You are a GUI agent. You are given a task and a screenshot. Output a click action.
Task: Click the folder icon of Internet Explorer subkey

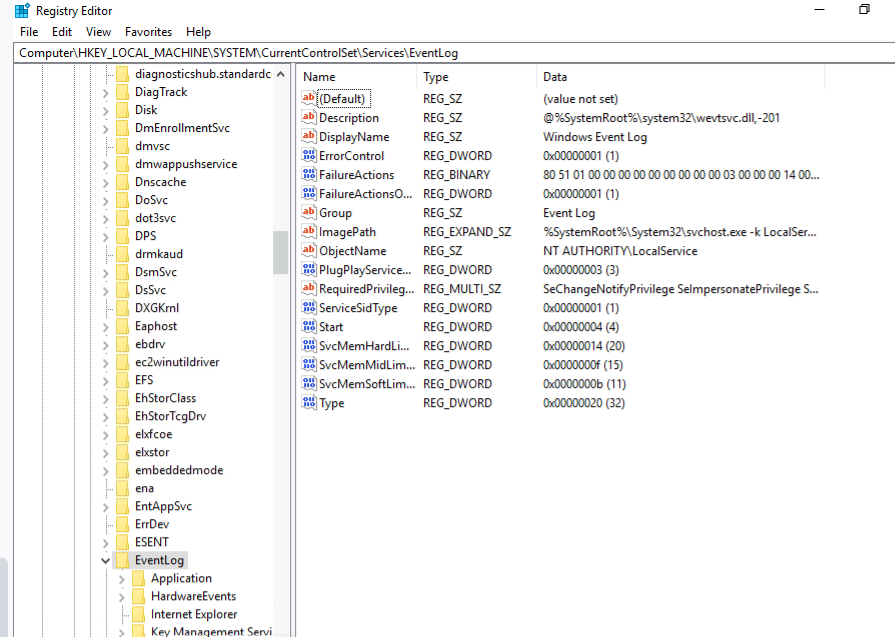point(138,614)
